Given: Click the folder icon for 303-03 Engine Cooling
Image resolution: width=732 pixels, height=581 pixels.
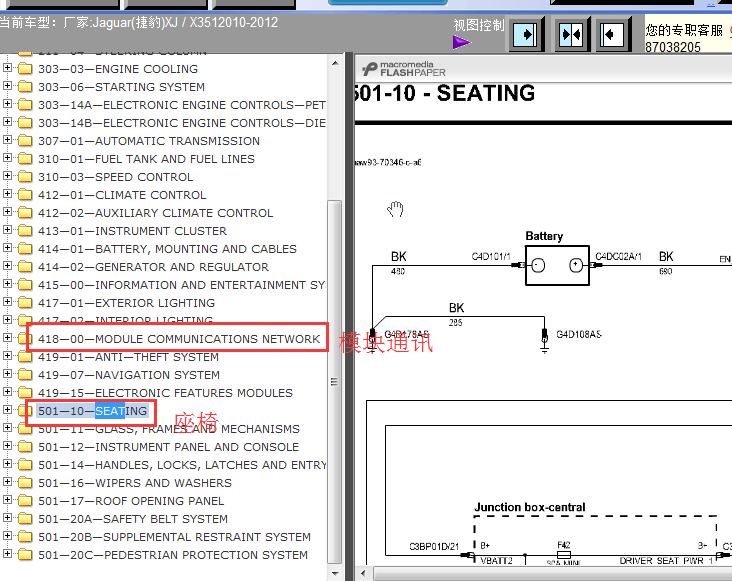Looking at the screenshot, I should tap(25, 69).
